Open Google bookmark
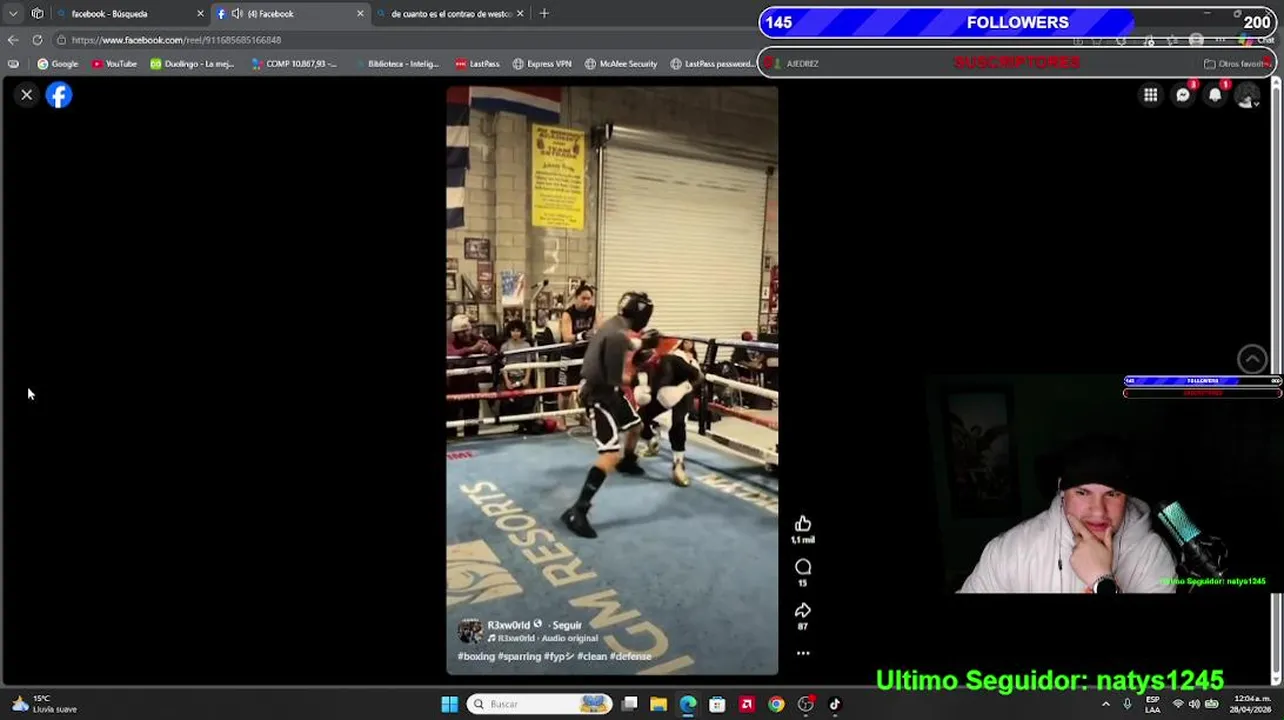1284x720 pixels. click(x=57, y=64)
